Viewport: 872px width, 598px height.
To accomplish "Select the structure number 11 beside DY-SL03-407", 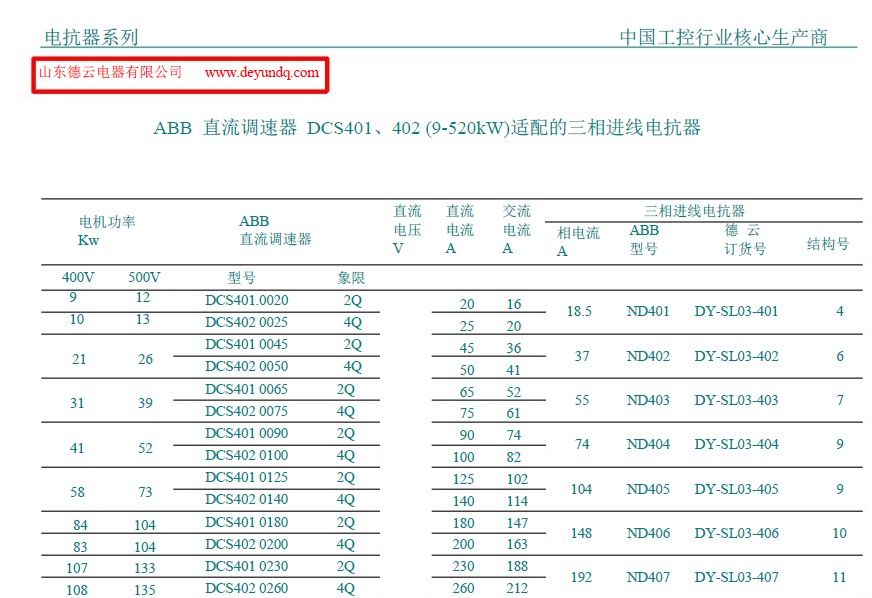I will (x=839, y=577).
